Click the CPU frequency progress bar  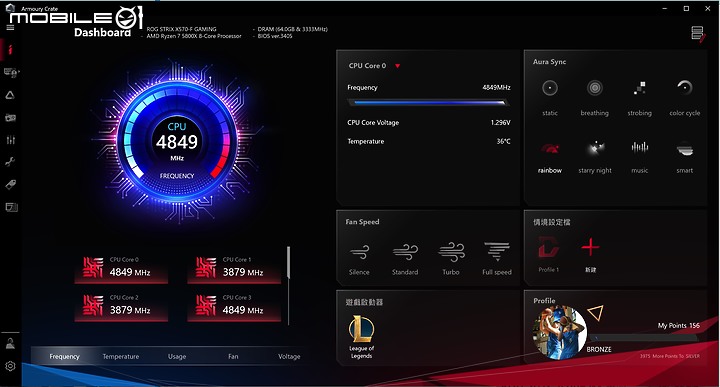[428, 103]
